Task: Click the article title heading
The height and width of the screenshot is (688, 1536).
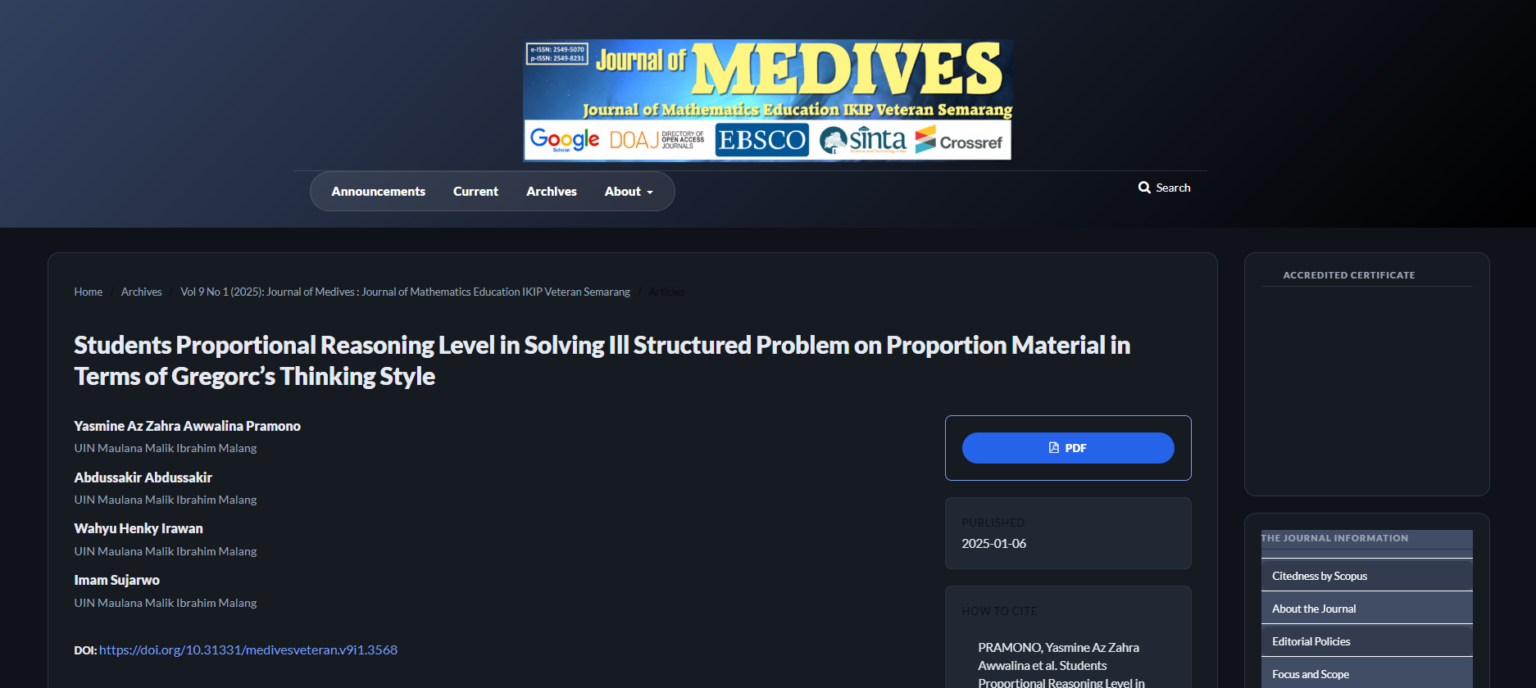Action: [602, 361]
